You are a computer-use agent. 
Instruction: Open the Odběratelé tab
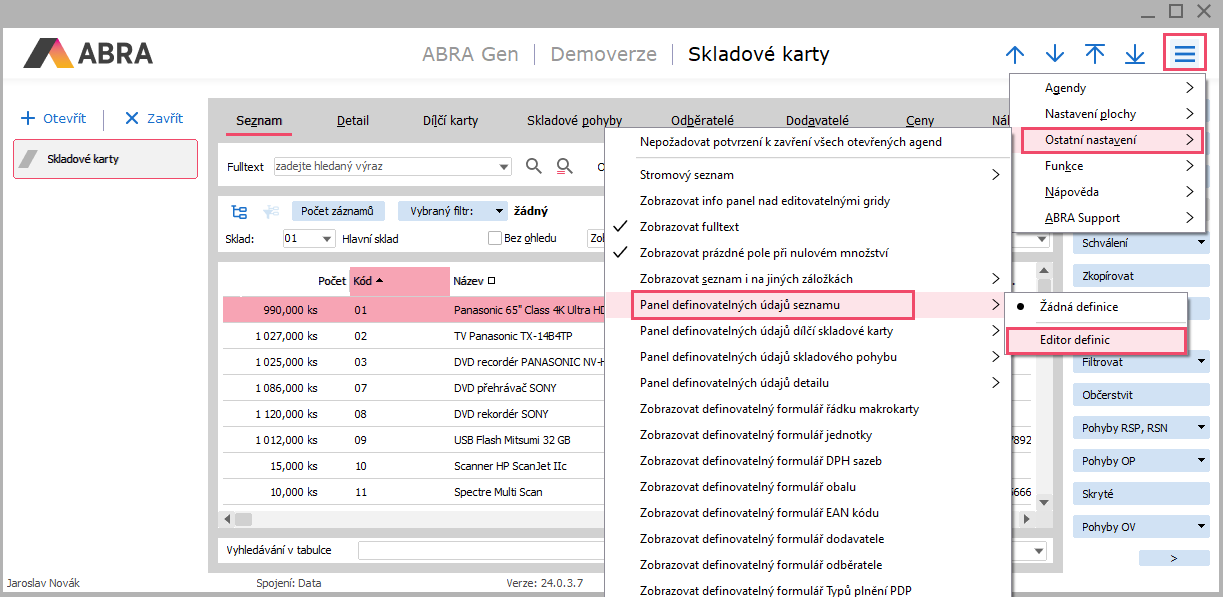tap(703, 120)
